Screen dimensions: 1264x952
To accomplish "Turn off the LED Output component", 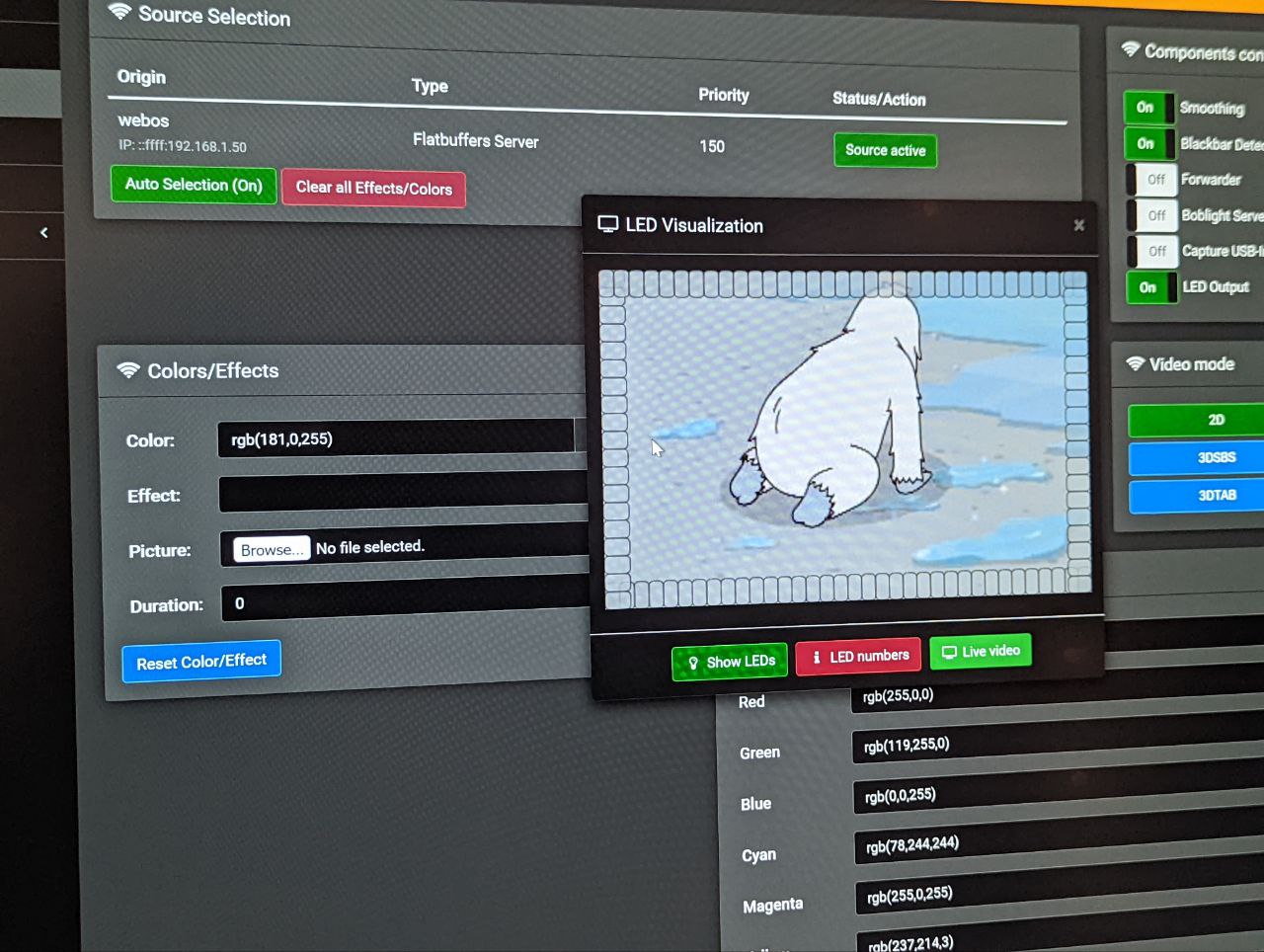I will [x=1152, y=287].
